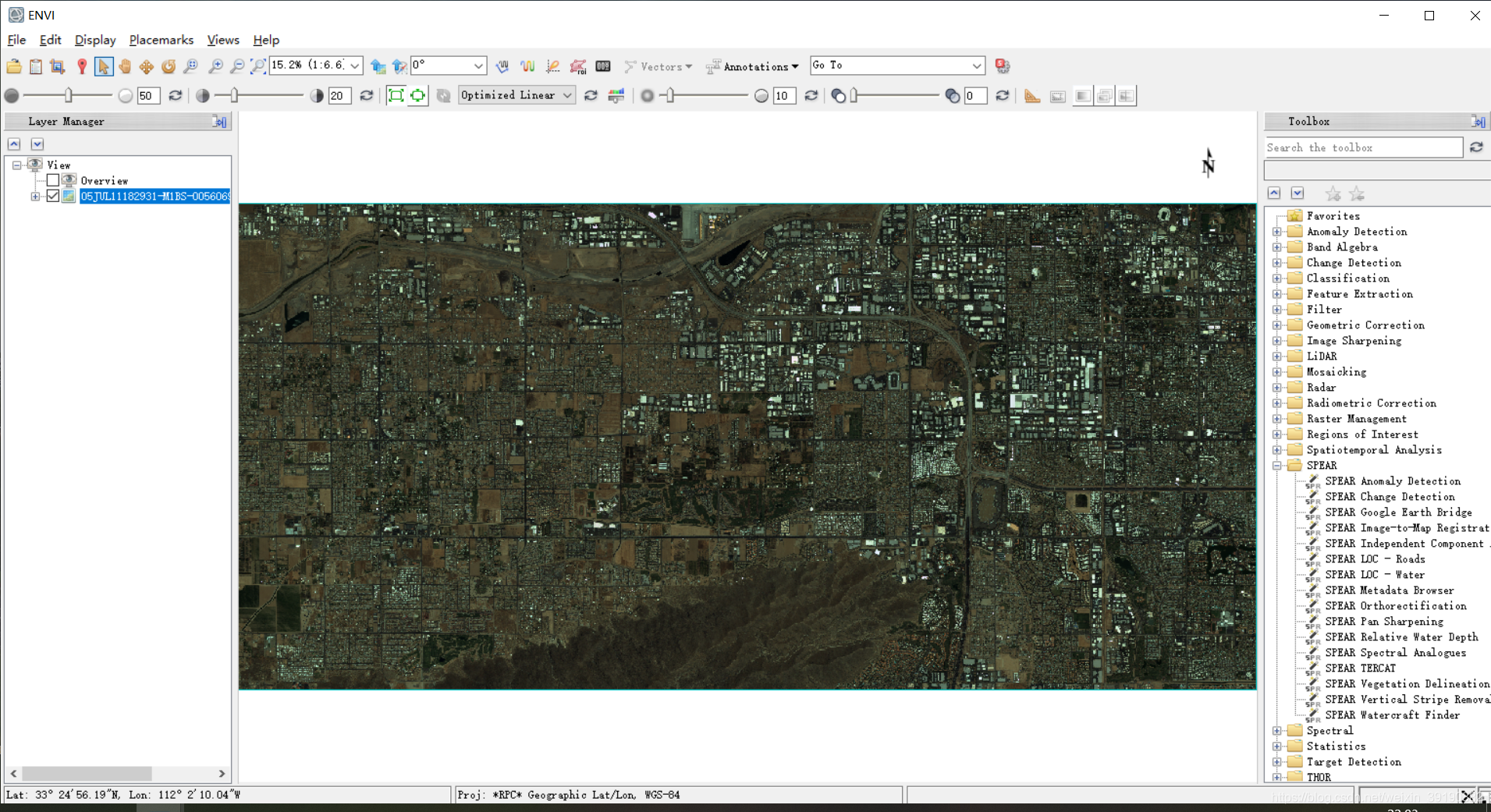Screen dimensions: 1491x812
Task: Open the File menu
Action: coord(16,40)
